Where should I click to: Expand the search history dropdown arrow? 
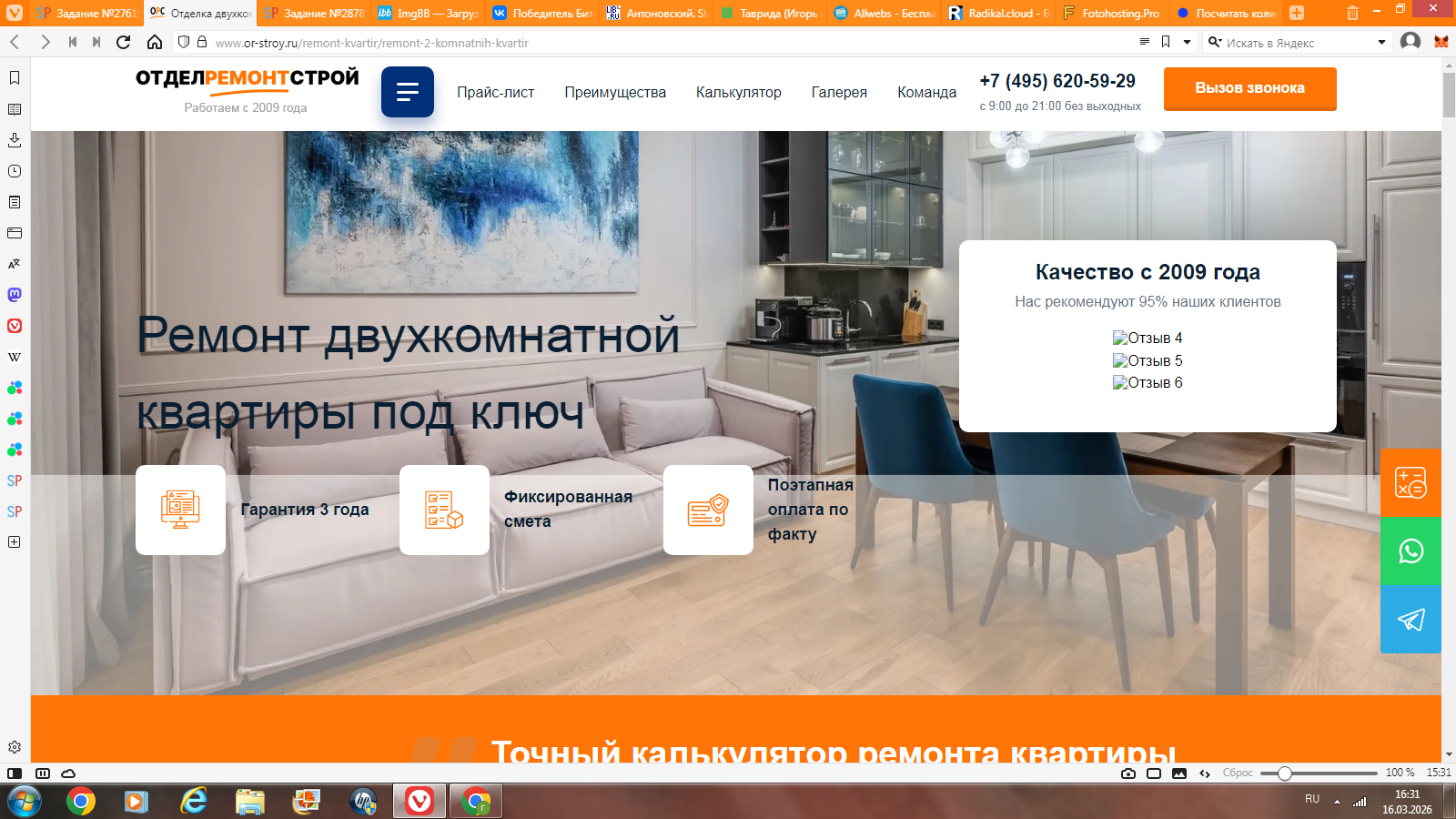click(x=1381, y=42)
